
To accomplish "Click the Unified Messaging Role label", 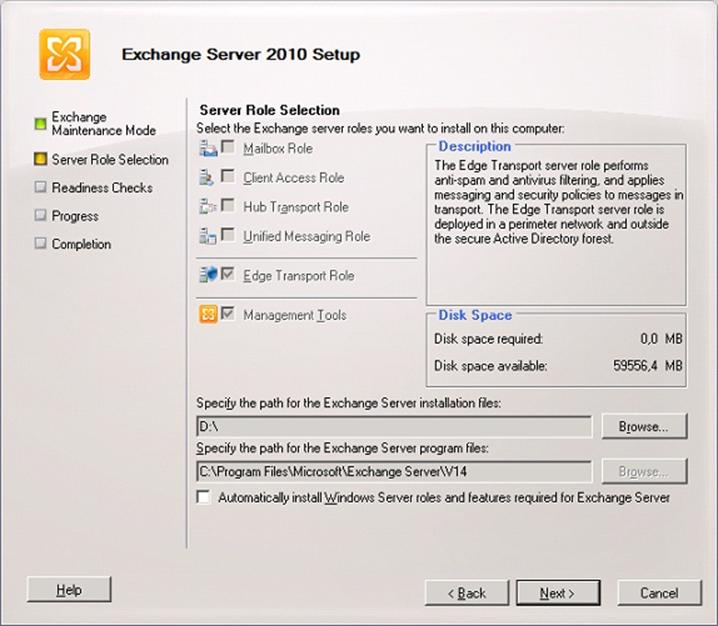I will coord(307,236).
